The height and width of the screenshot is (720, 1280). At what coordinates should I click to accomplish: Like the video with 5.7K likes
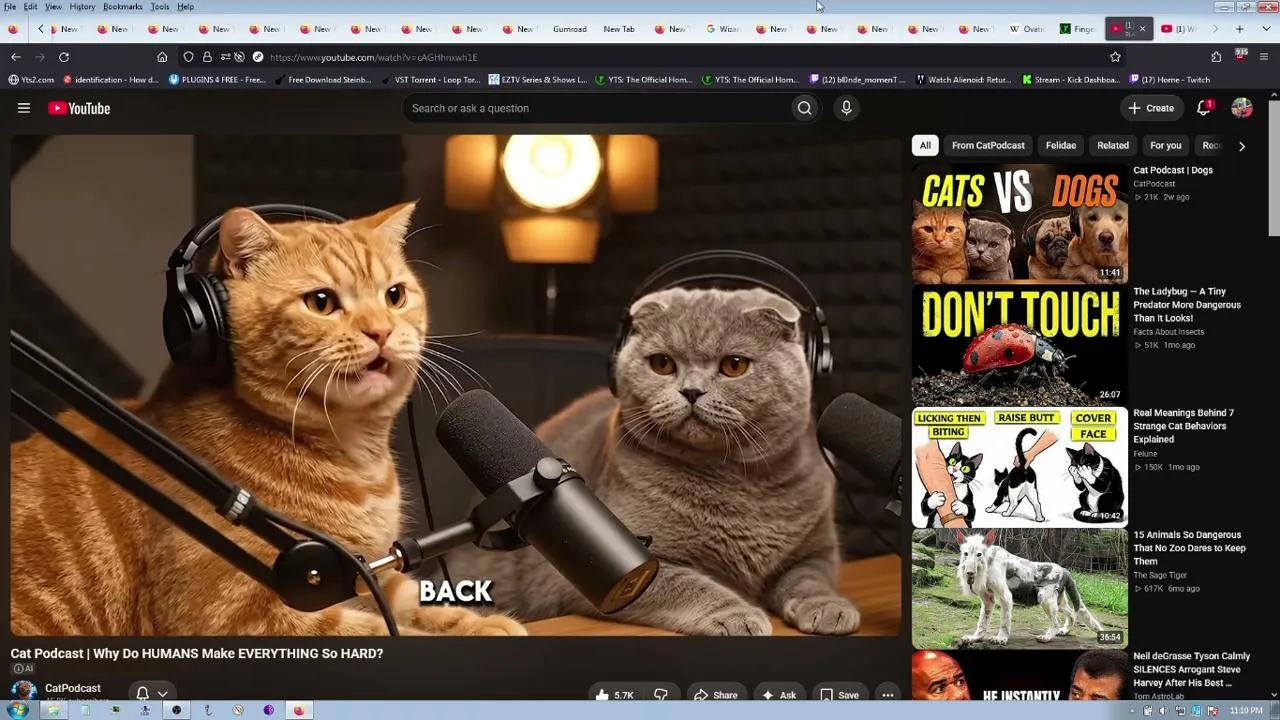[x=614, y=695]
